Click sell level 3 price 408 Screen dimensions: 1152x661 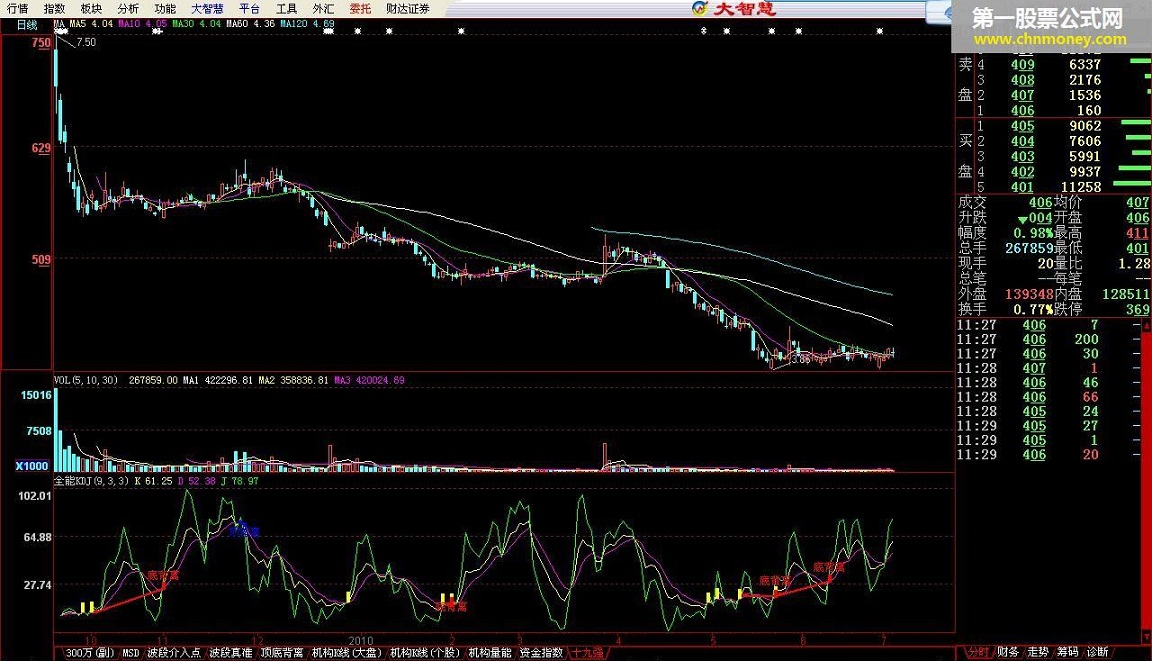[1023, 80]
